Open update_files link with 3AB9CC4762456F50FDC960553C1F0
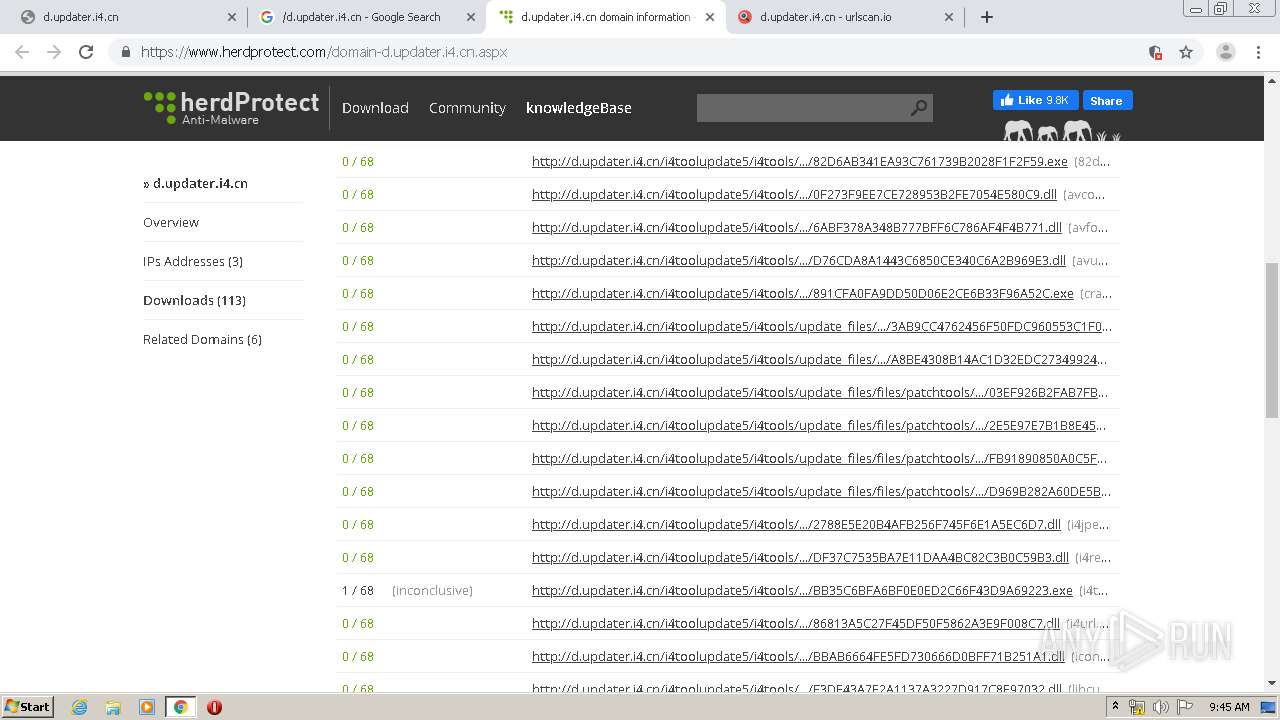The height and width of the screenshot is (720, 1280). [x=822, y=326]
